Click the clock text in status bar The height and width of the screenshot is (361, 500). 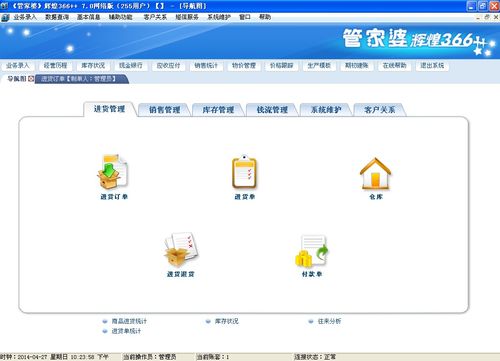click(x=54, y=357)
